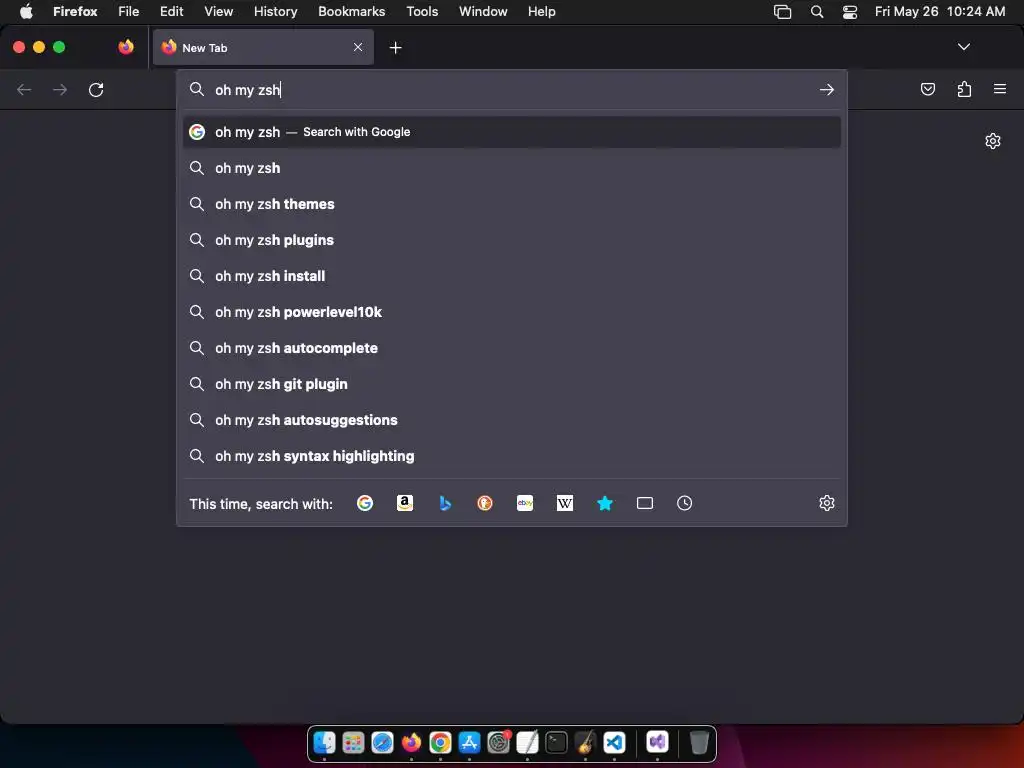Open Visual Studio Code from the Dock
This screenshot has width=1024, height=768.
pyautogui.click(x=614, y=743)
